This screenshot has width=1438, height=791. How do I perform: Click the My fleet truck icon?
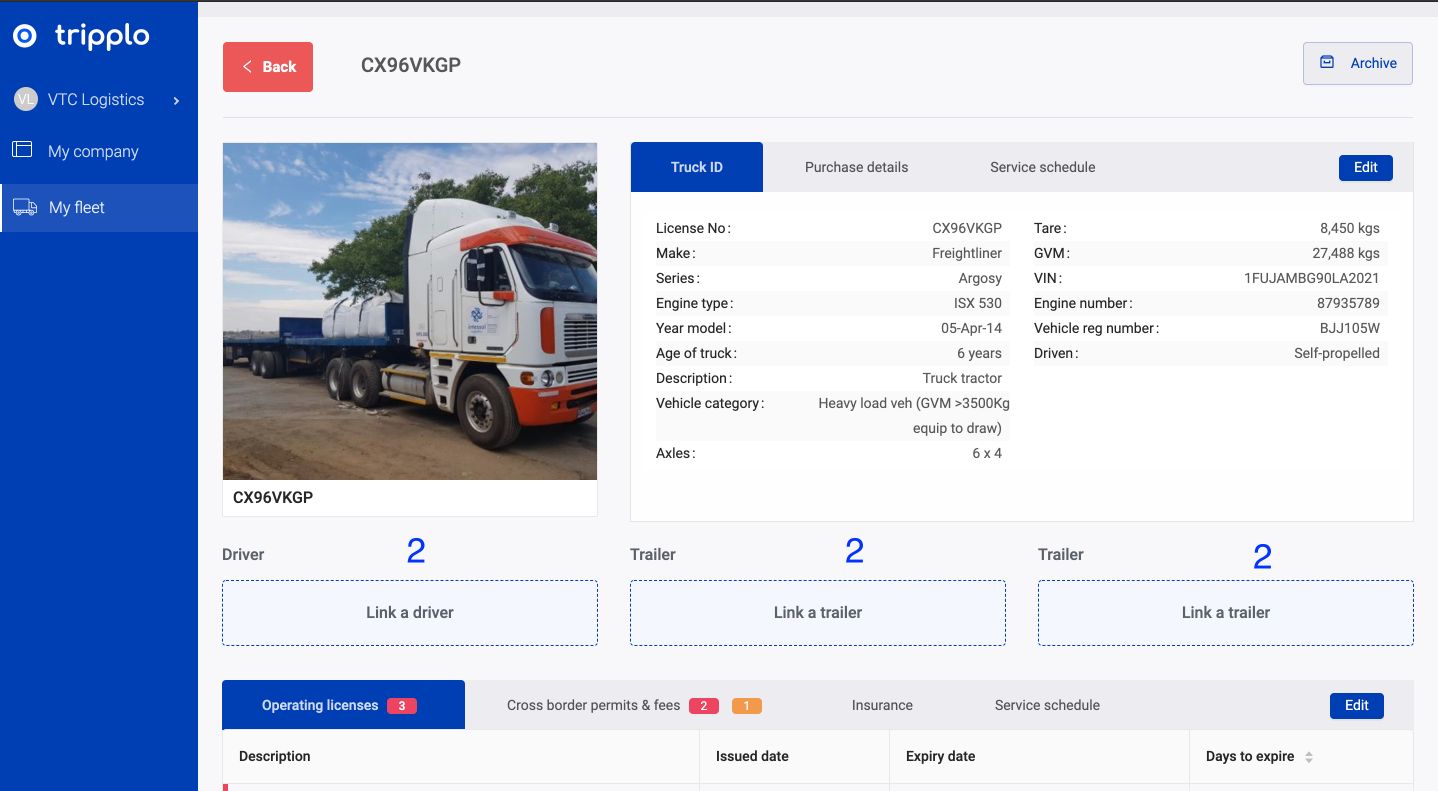click(x=25, y=207)
